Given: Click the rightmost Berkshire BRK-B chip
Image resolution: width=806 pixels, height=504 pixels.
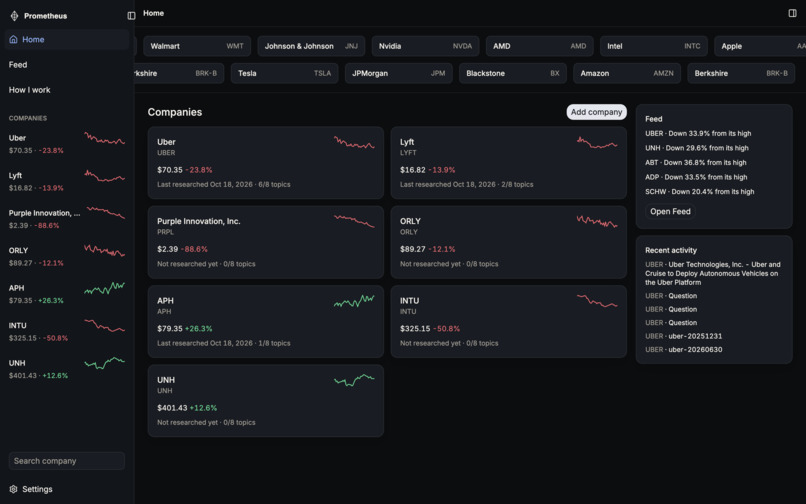Looking at the screenshot, I should click(741, 74).
